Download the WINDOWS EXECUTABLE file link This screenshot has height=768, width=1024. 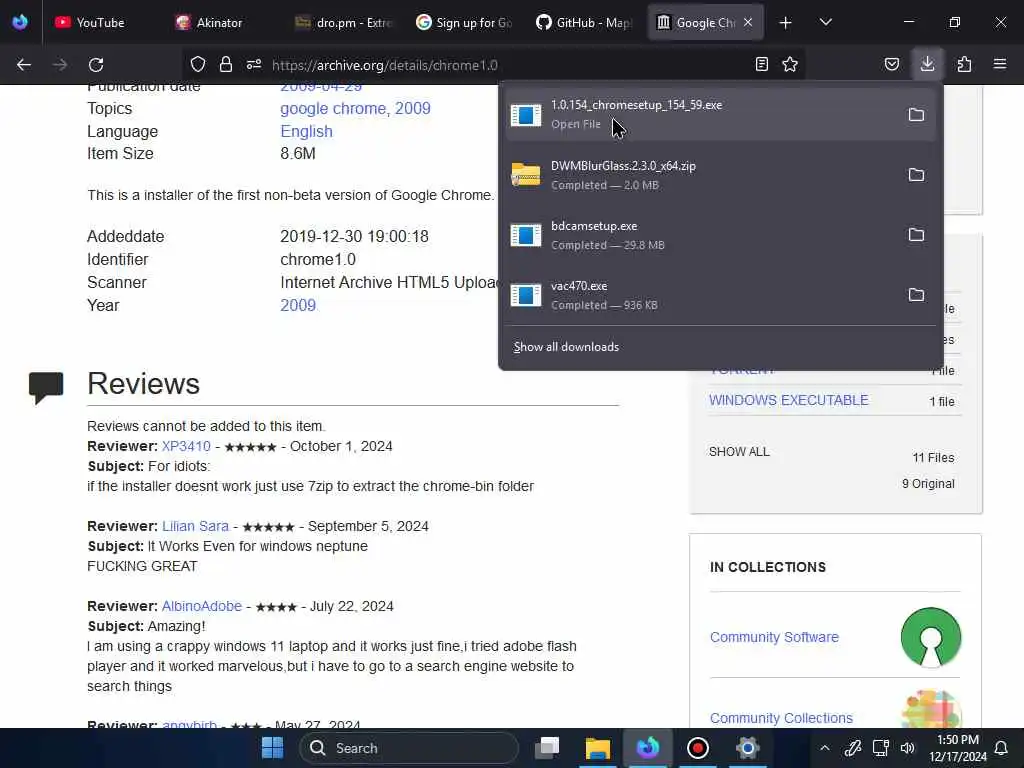coord(789,400)
